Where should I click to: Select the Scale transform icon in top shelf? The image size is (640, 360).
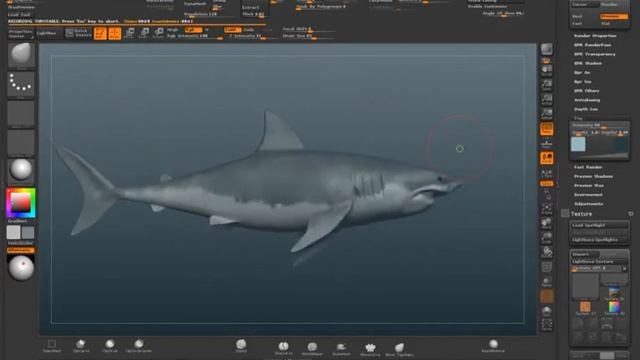pos(144,33)
